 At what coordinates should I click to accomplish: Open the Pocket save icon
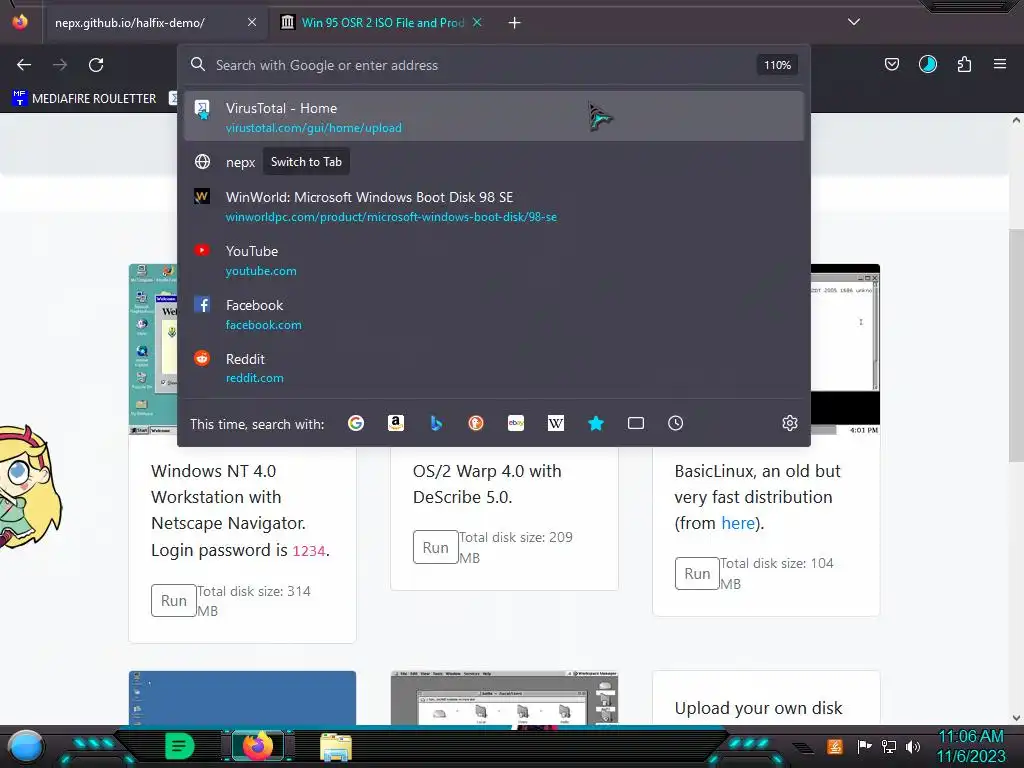click(891, 64)
